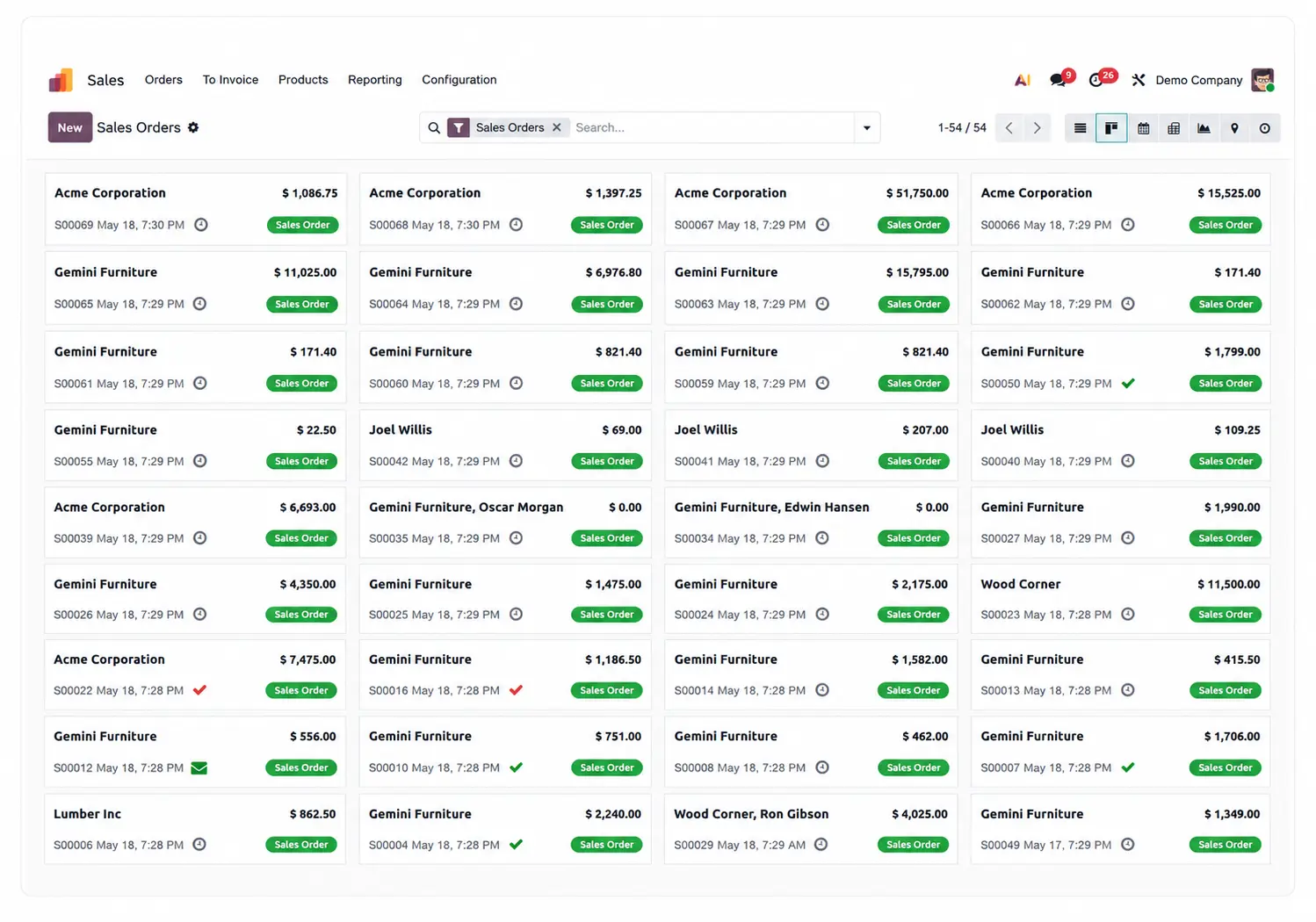This screenshot has width=1316, height=922.
Task: Open Gemini Furniture, Oscar Morgan card
Action: pyautogui.click(x=505, y=522)
